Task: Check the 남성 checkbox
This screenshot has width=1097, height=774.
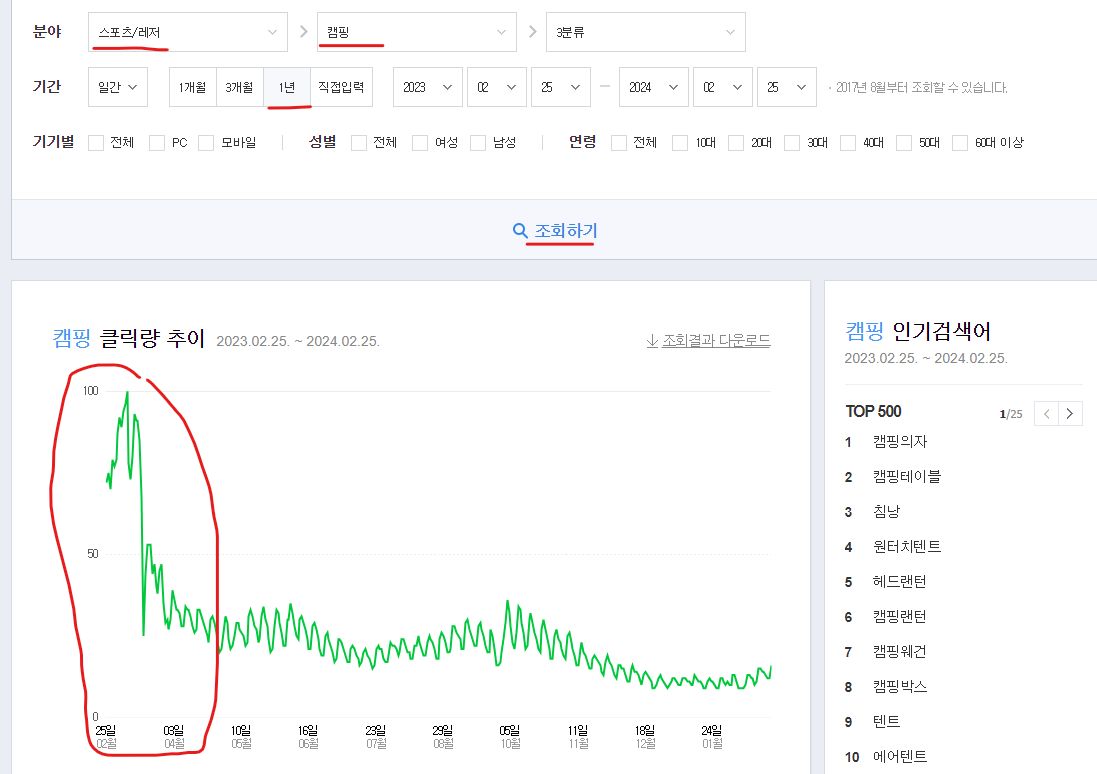Action: (478, 142)
